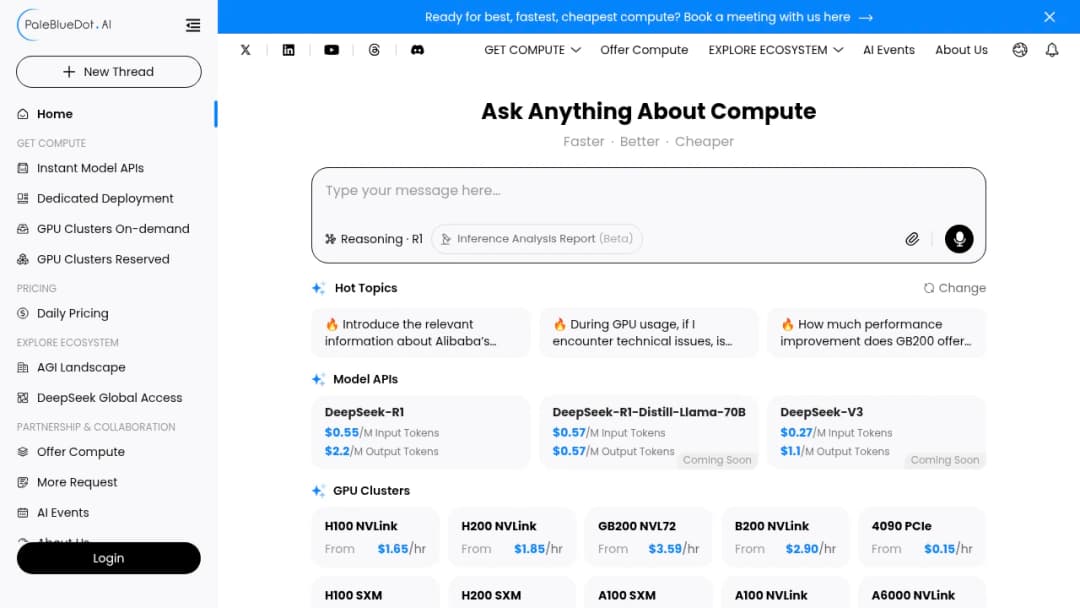Collapse the sidebar with the menu icon
The width and height of the screenshot is (1080, 608).
[193, 25]
